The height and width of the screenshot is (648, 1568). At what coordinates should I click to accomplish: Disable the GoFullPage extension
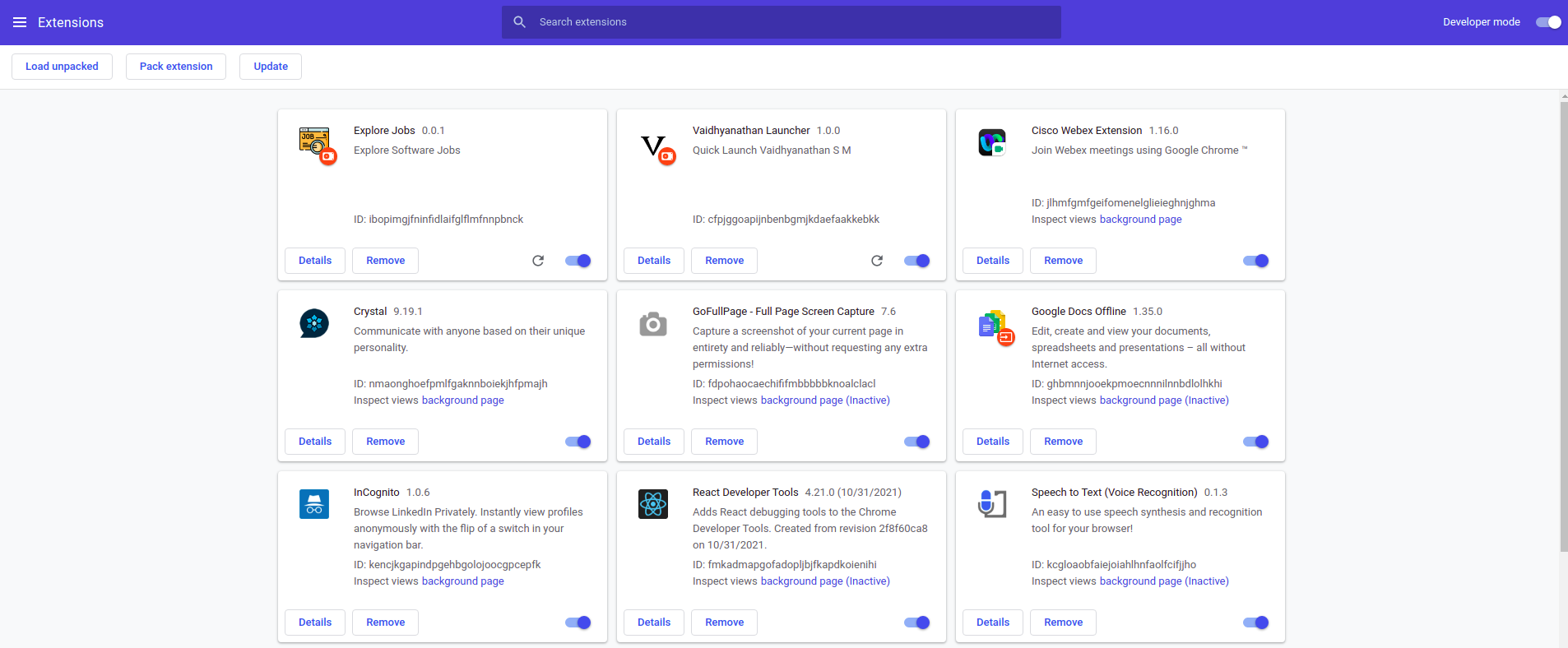[917, 442]
